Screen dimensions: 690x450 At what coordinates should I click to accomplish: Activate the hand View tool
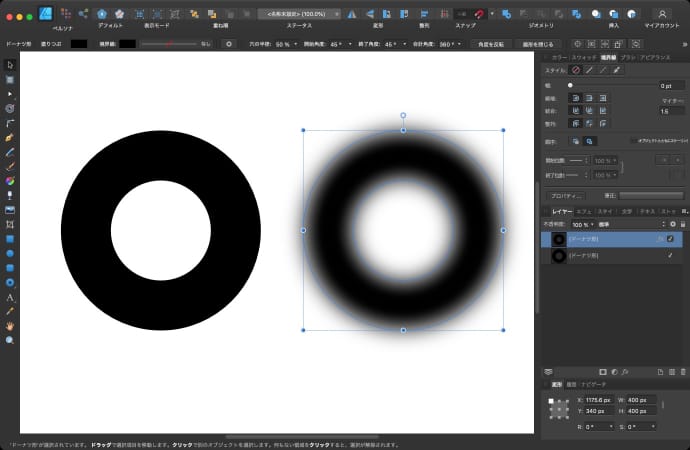click(10, 326)
